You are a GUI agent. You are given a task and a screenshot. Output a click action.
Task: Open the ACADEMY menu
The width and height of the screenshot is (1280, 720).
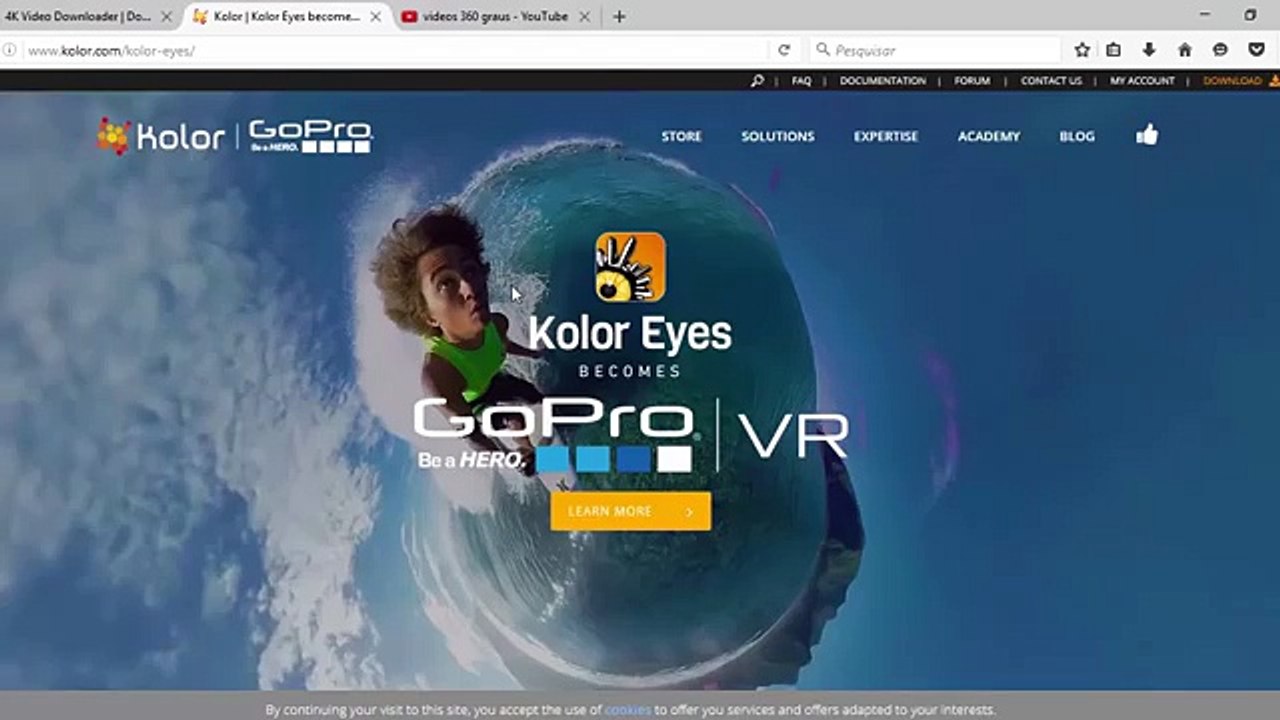coord(989,136)
